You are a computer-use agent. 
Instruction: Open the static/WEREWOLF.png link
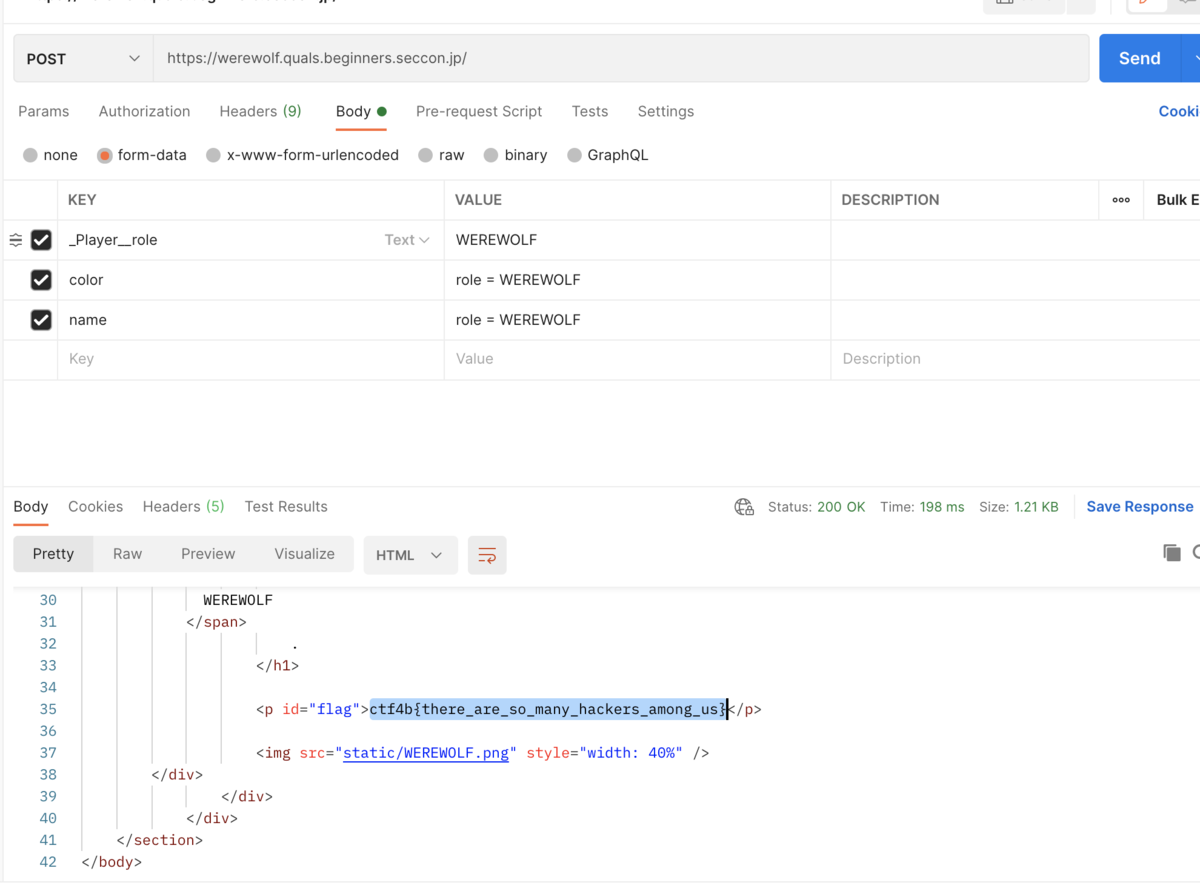(x=426, y=753)
